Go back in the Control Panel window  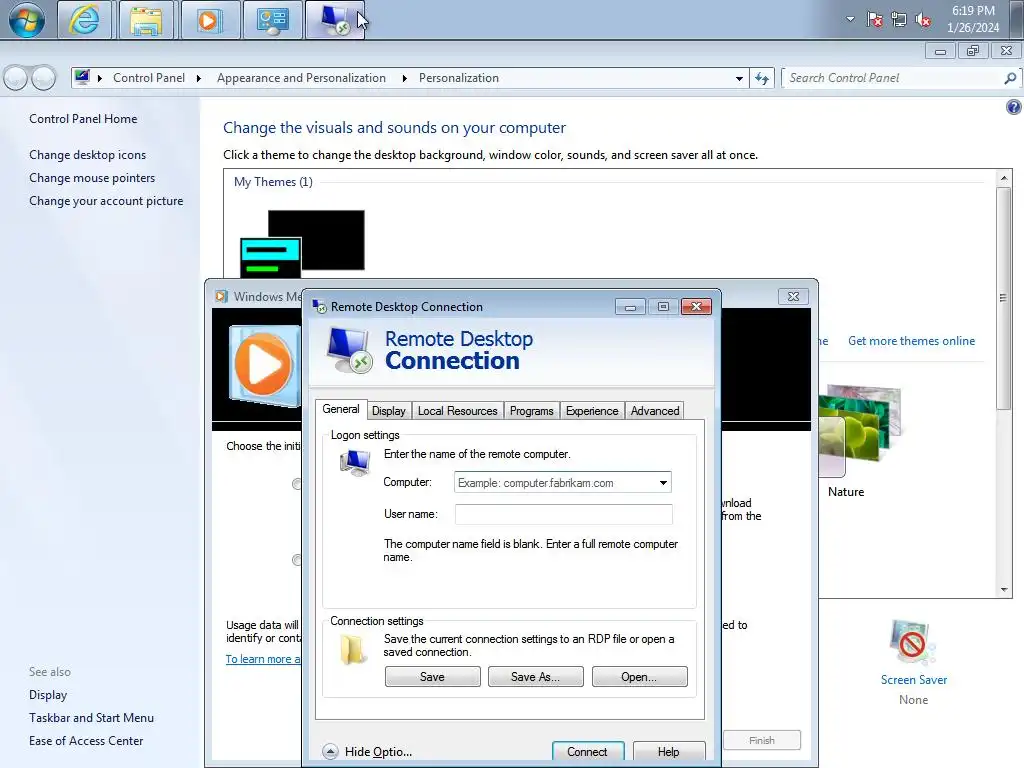[16, 78]
